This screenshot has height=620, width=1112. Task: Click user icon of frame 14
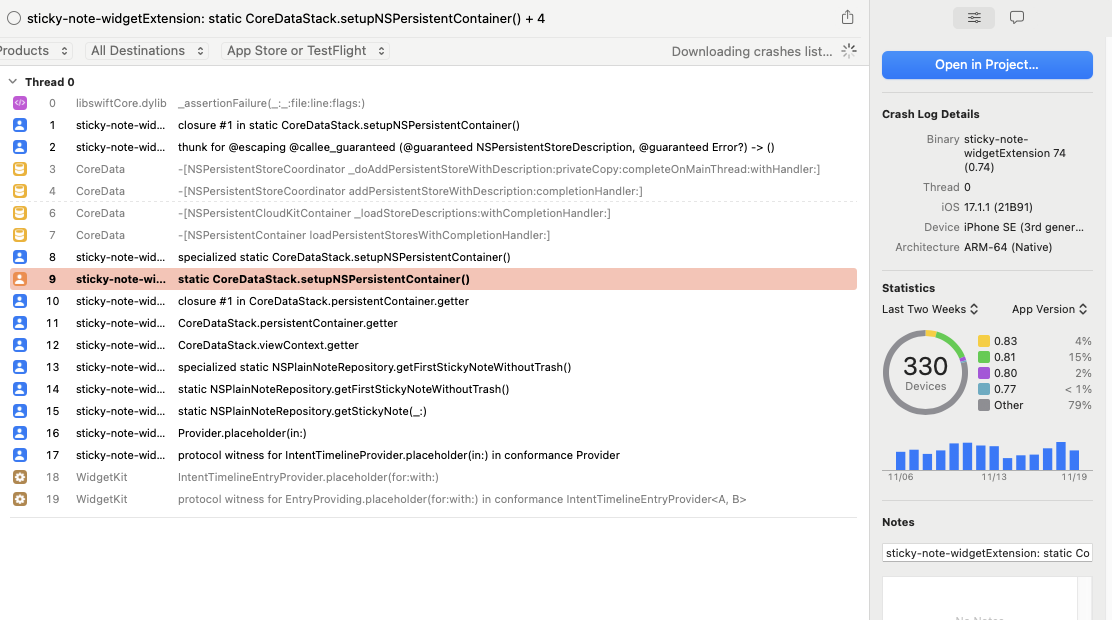pos(20,389)
